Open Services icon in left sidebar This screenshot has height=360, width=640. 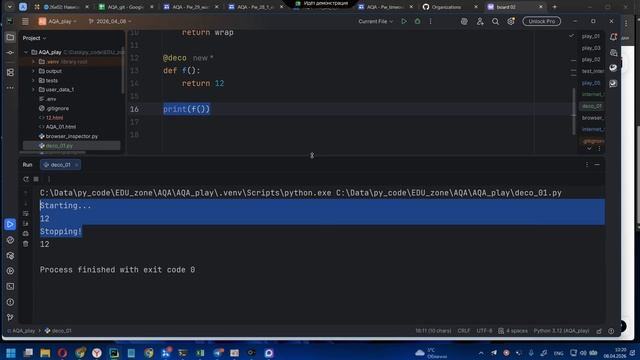[10, 271]
